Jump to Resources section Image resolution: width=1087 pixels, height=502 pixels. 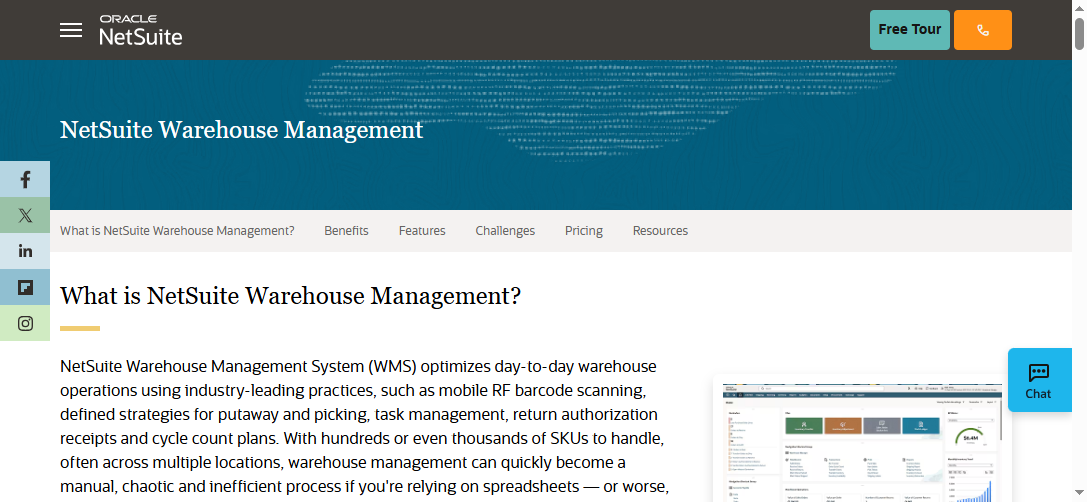660,230
